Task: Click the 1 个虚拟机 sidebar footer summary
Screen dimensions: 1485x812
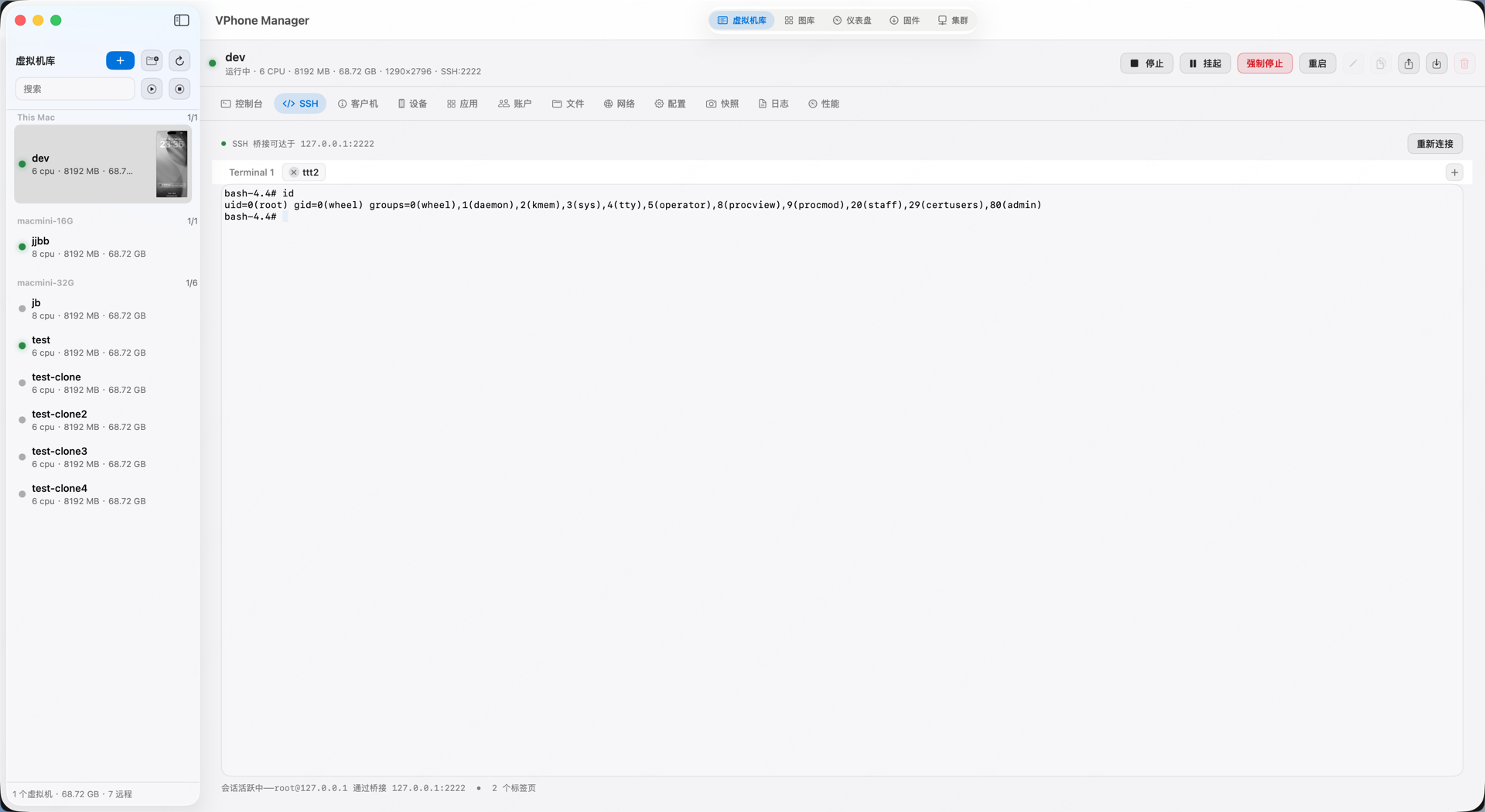Action: [x=72, y=794]
